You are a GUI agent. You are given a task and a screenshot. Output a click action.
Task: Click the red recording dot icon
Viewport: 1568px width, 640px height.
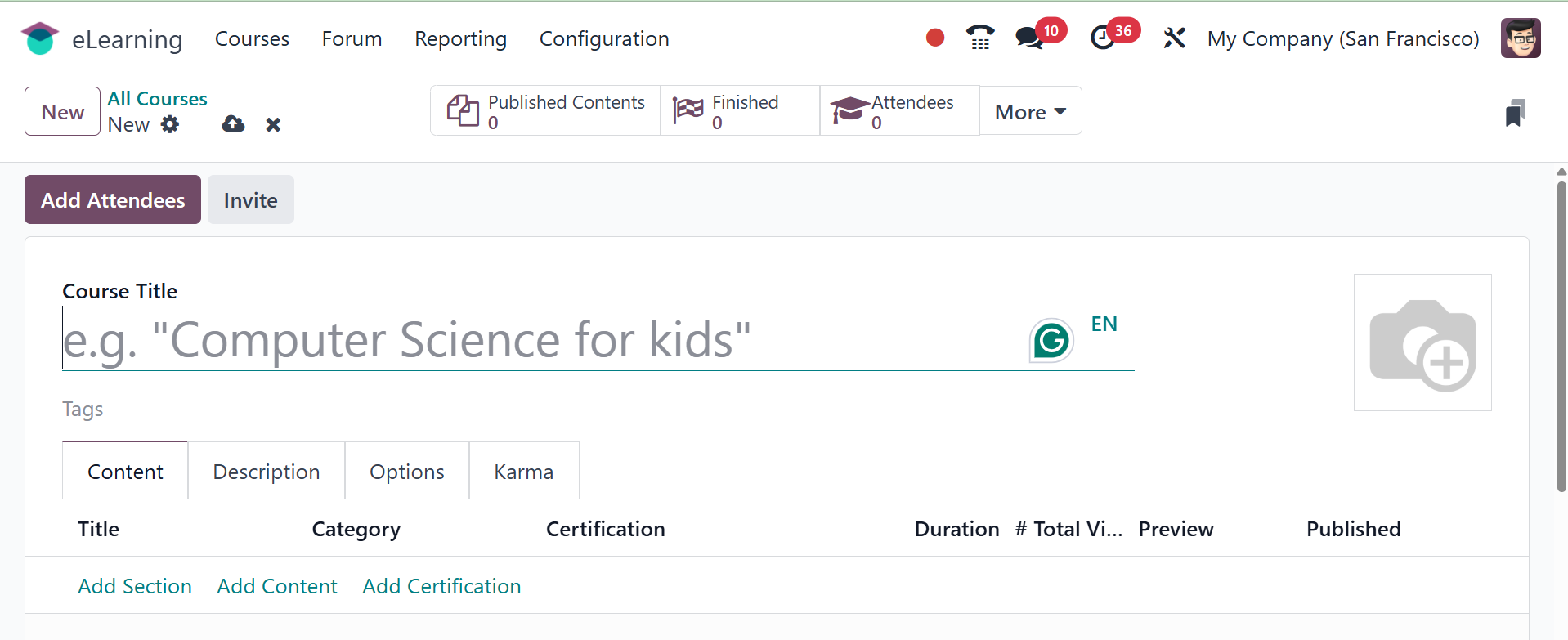[935, 38]
